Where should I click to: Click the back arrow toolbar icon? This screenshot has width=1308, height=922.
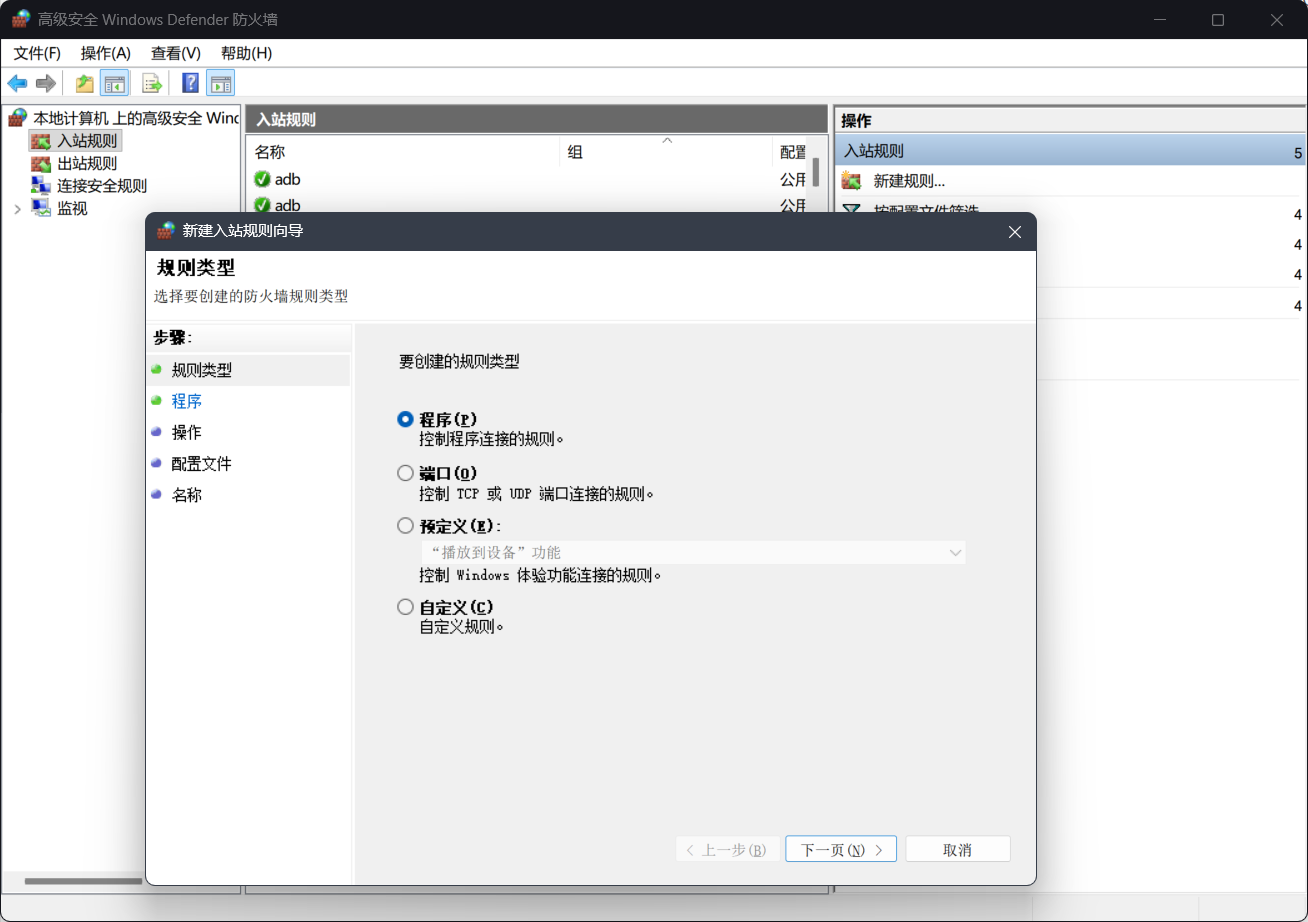pyautogui.click(x=17, y=83)
